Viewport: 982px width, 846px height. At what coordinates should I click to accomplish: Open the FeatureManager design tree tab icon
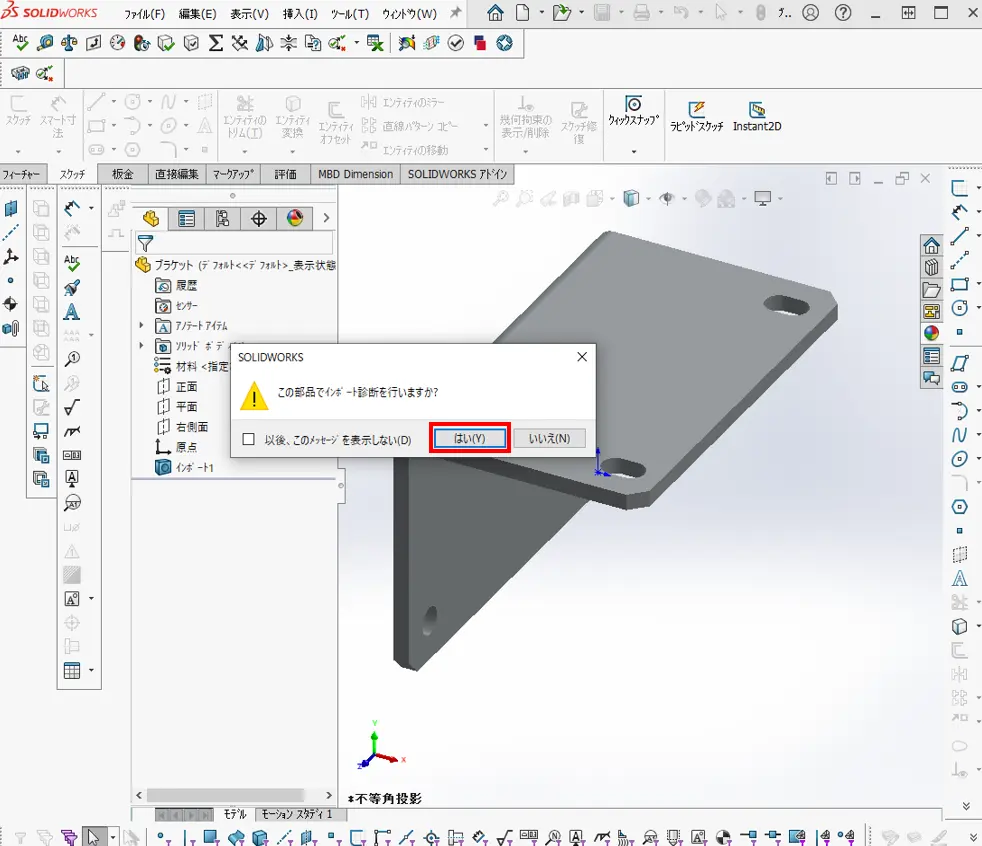tap(151, 219)
